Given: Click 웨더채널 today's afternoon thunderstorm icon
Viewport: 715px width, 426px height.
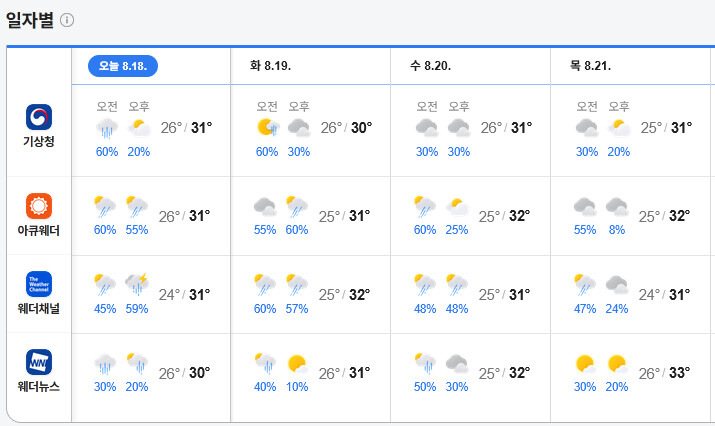Looking at the screenshot, I should (x=137, y=284).
